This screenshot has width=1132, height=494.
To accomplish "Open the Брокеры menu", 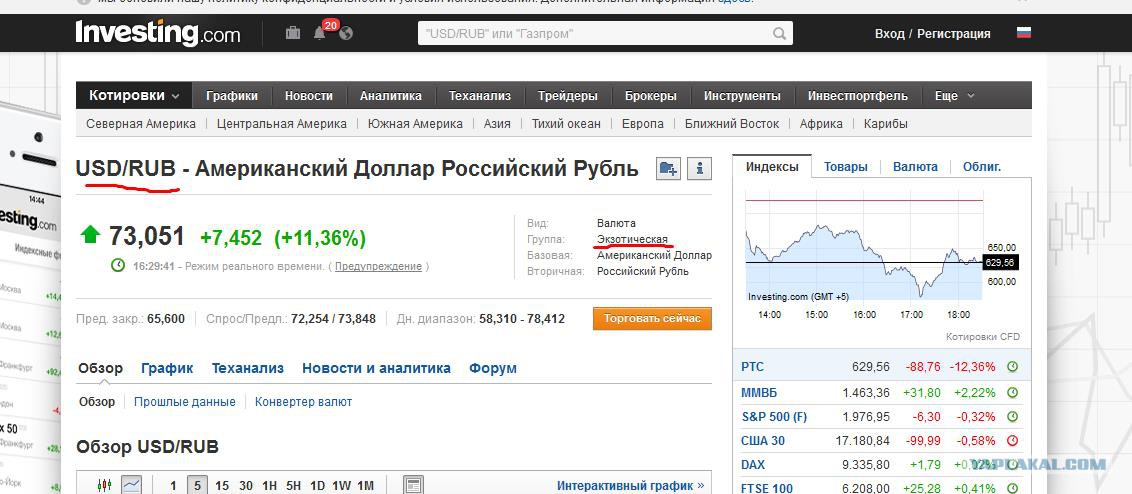I will 650,95.
